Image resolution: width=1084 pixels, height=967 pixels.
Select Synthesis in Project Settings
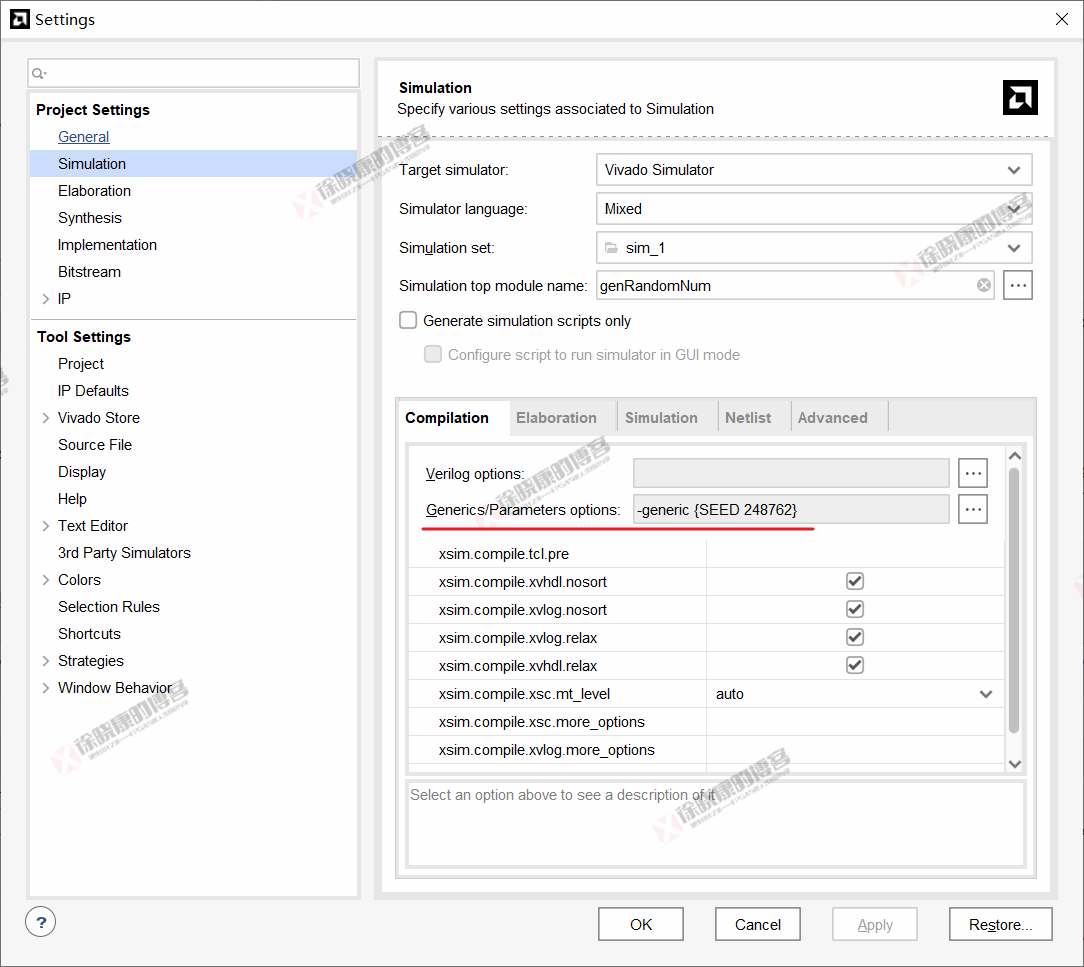(90, 218)
